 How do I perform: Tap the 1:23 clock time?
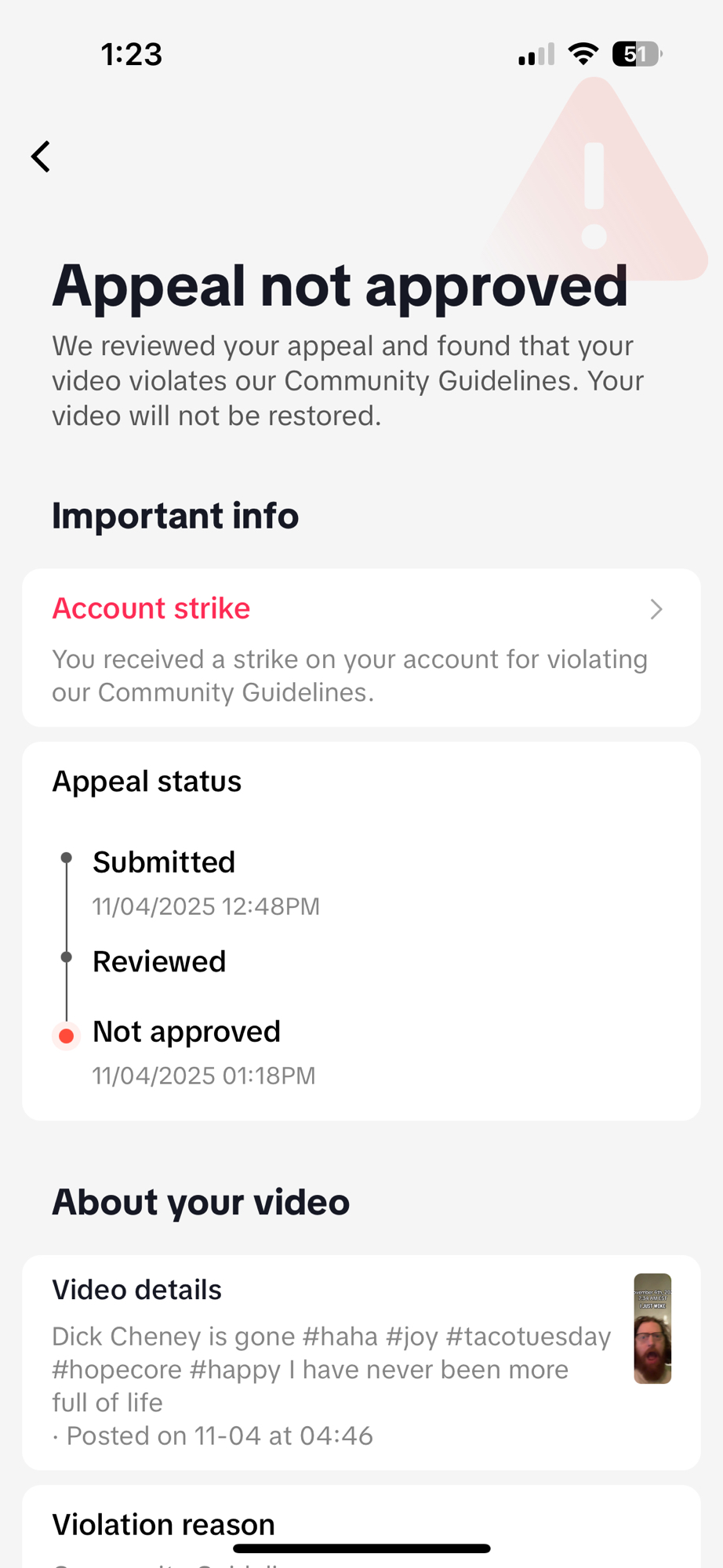(131, 54)
